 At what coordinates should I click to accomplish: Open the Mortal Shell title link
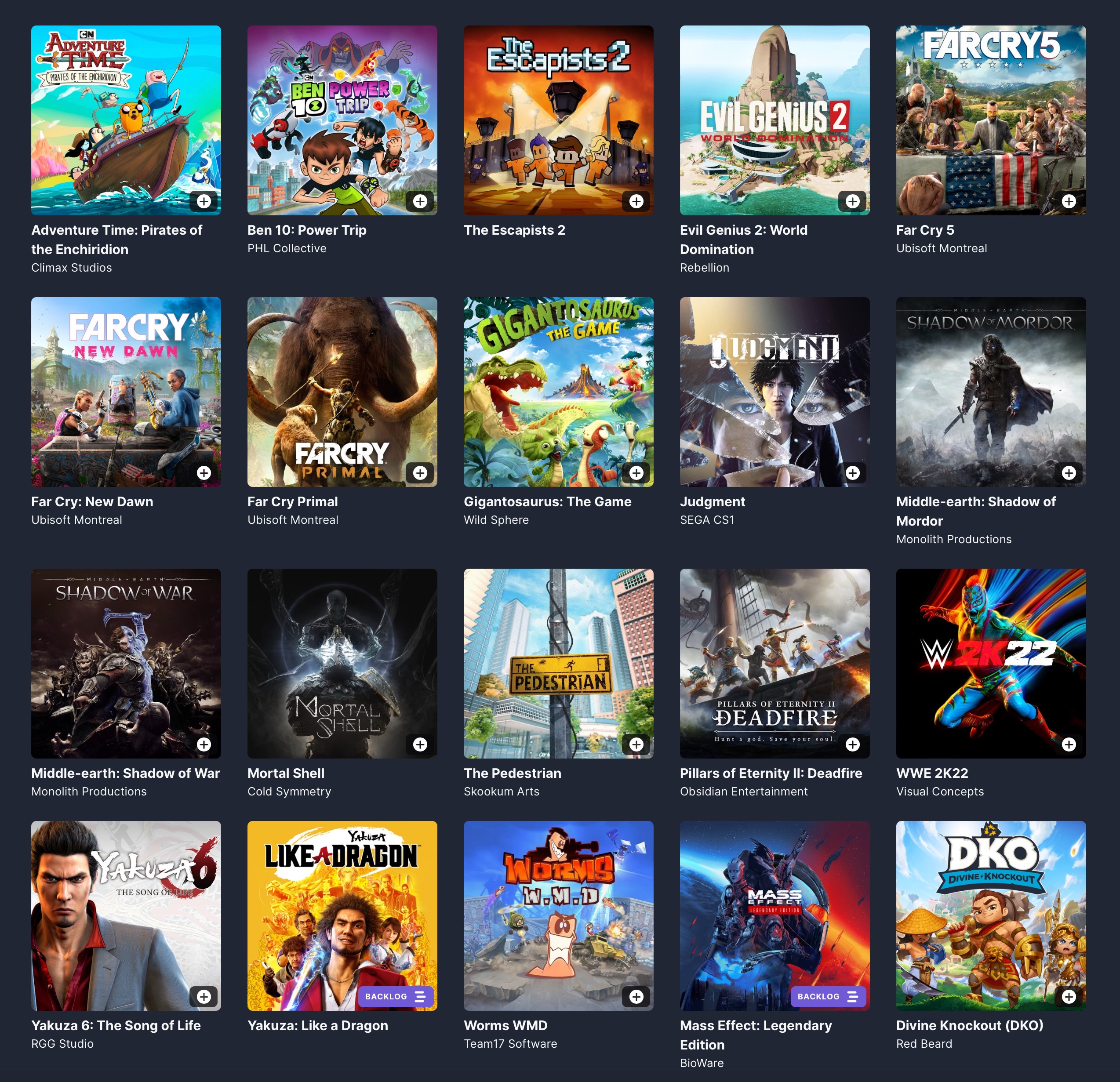click(286, 773)
